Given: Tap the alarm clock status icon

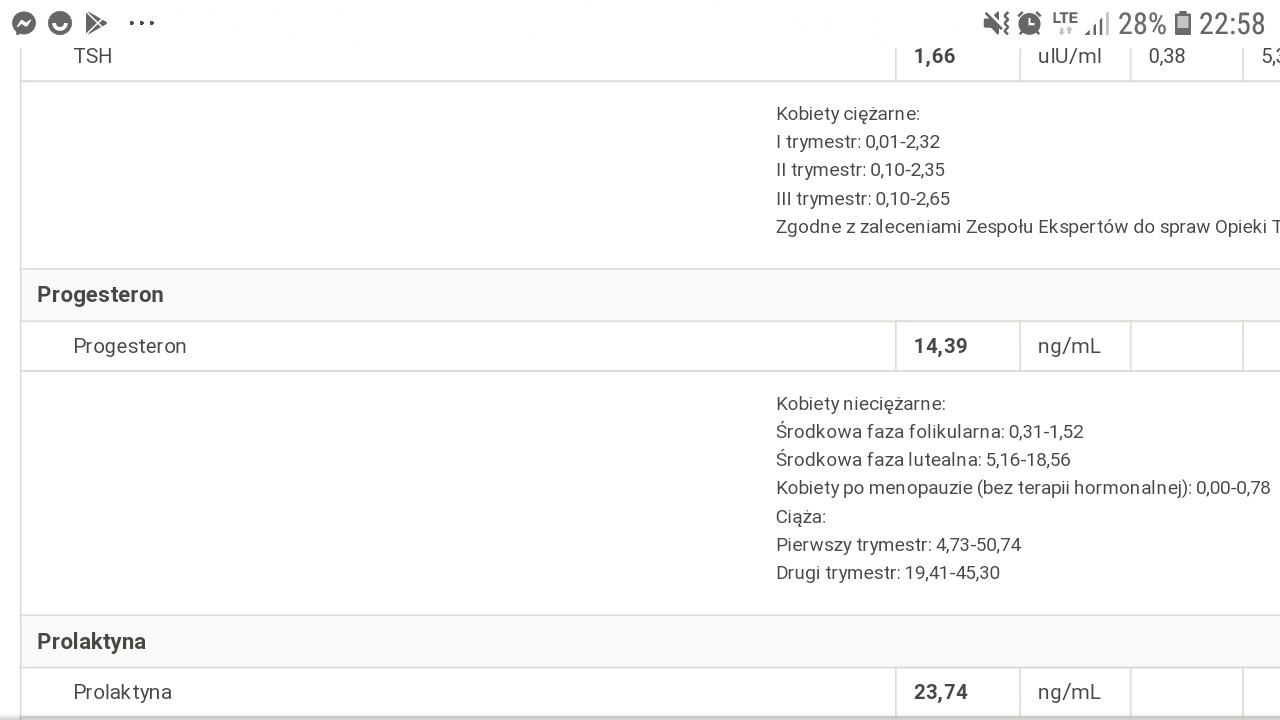Looking at the screenshot, I should point(1029,23).
